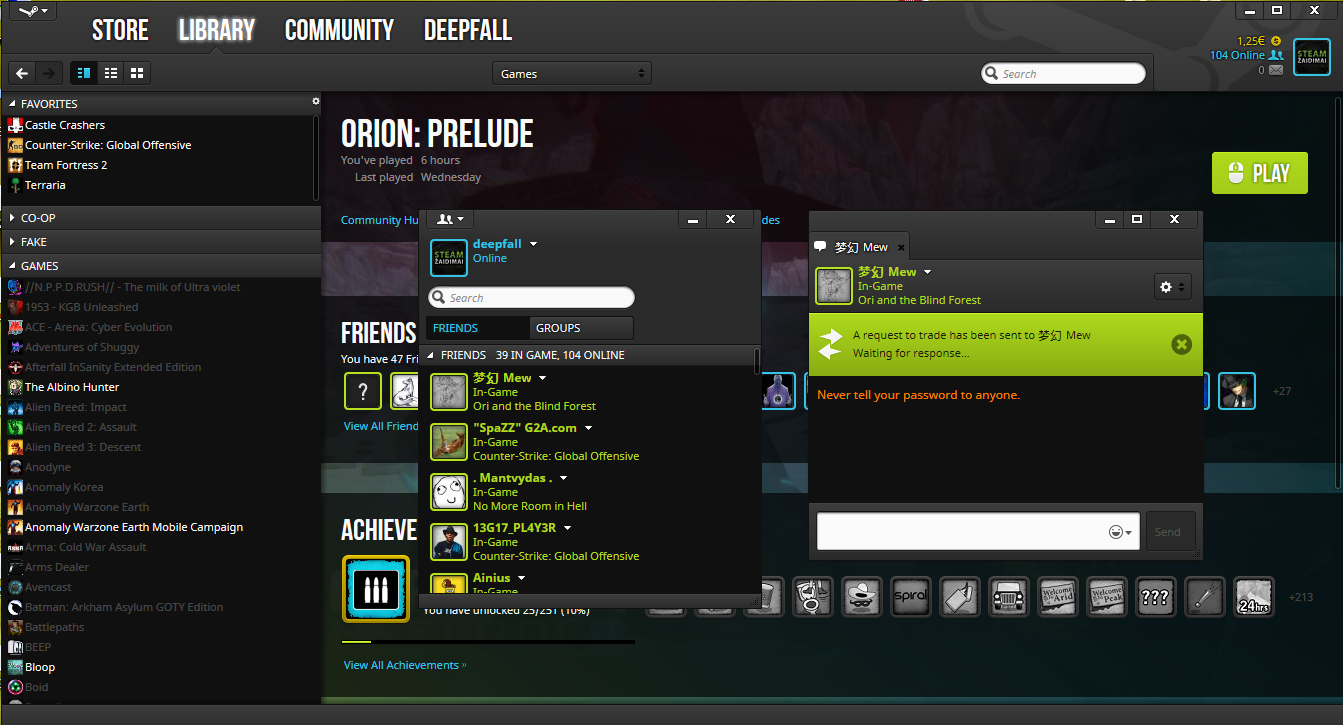Click the chat message input box
The height and width of the screenshot is (725, 1343).
pyautogui.click(x=979, y=531)
